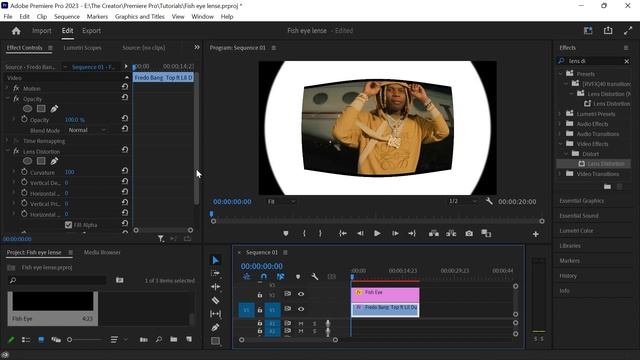Click Mark Out button
This screenshot has width=640, height=360.
[320, 233]
